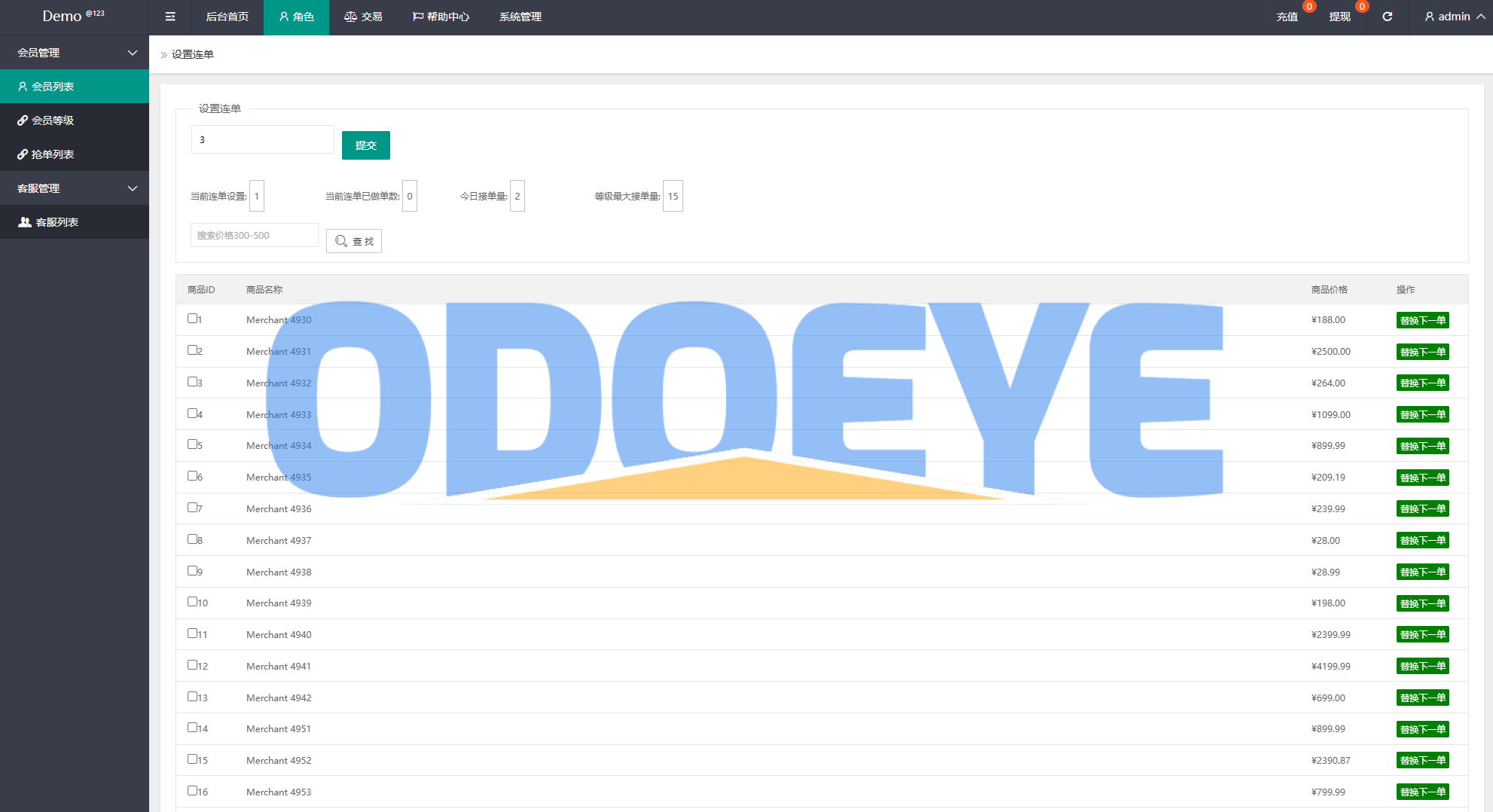Open the 抢单列表 sidebar item
The width and height of the screenshot is (1493, 812).
[x=53, y=154]
